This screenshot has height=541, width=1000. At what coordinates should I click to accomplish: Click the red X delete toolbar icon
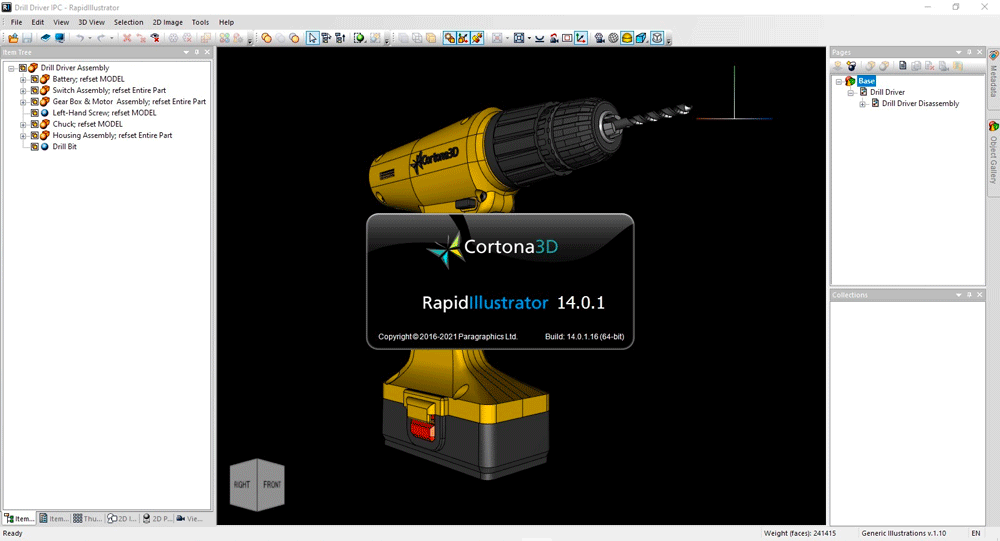coord(127,38)
